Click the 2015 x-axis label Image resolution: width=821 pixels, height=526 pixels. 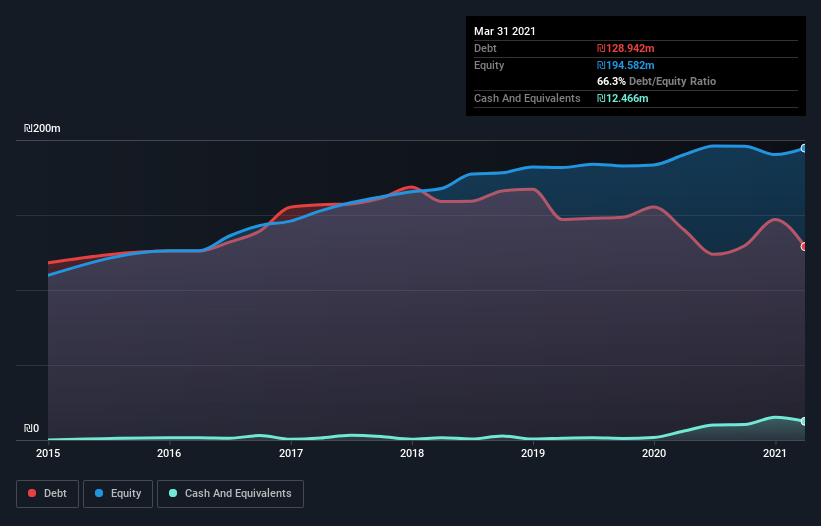(x=48, y=453)
